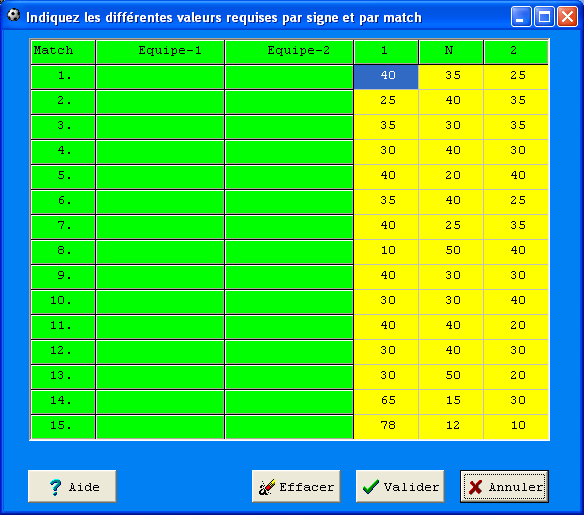Minimize the dialog window
This screenshot has width=584, height=515.
coord(521,17)
